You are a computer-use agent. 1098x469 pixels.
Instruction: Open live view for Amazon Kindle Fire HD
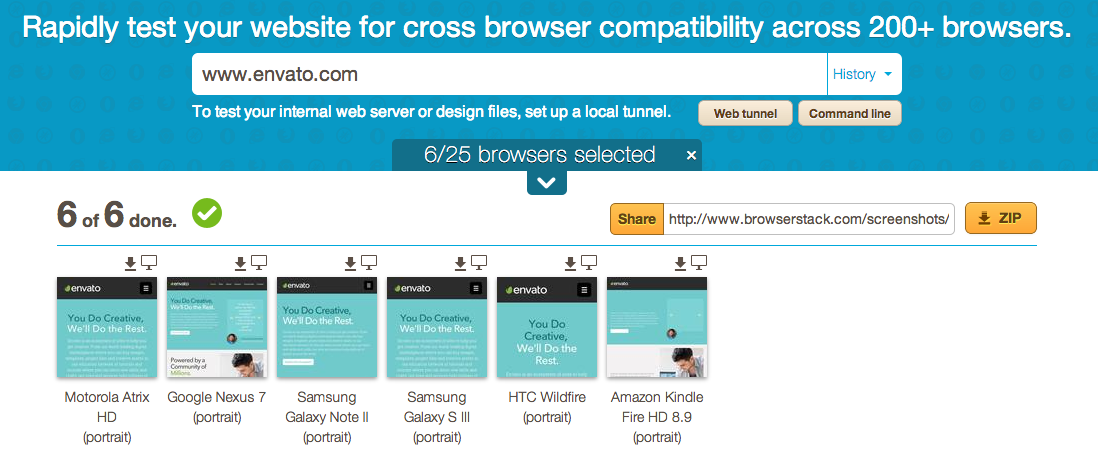699,262
